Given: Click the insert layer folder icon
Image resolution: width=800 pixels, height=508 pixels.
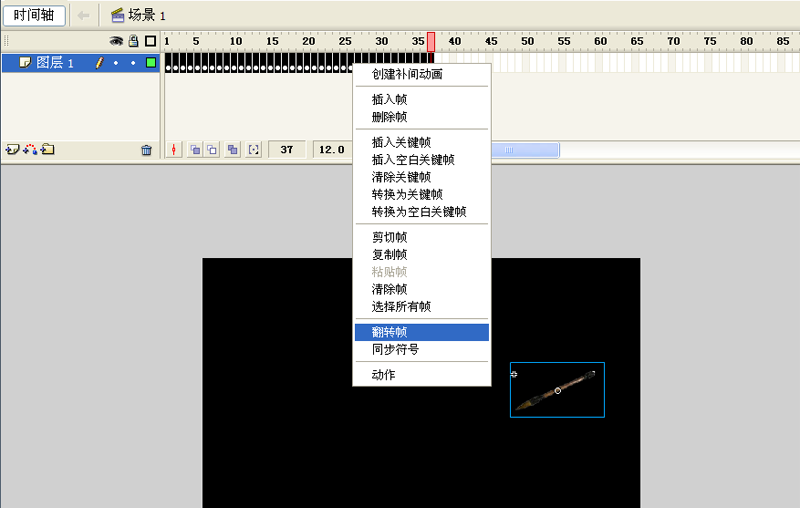Looking at the screenshot, I should (47, 149).
